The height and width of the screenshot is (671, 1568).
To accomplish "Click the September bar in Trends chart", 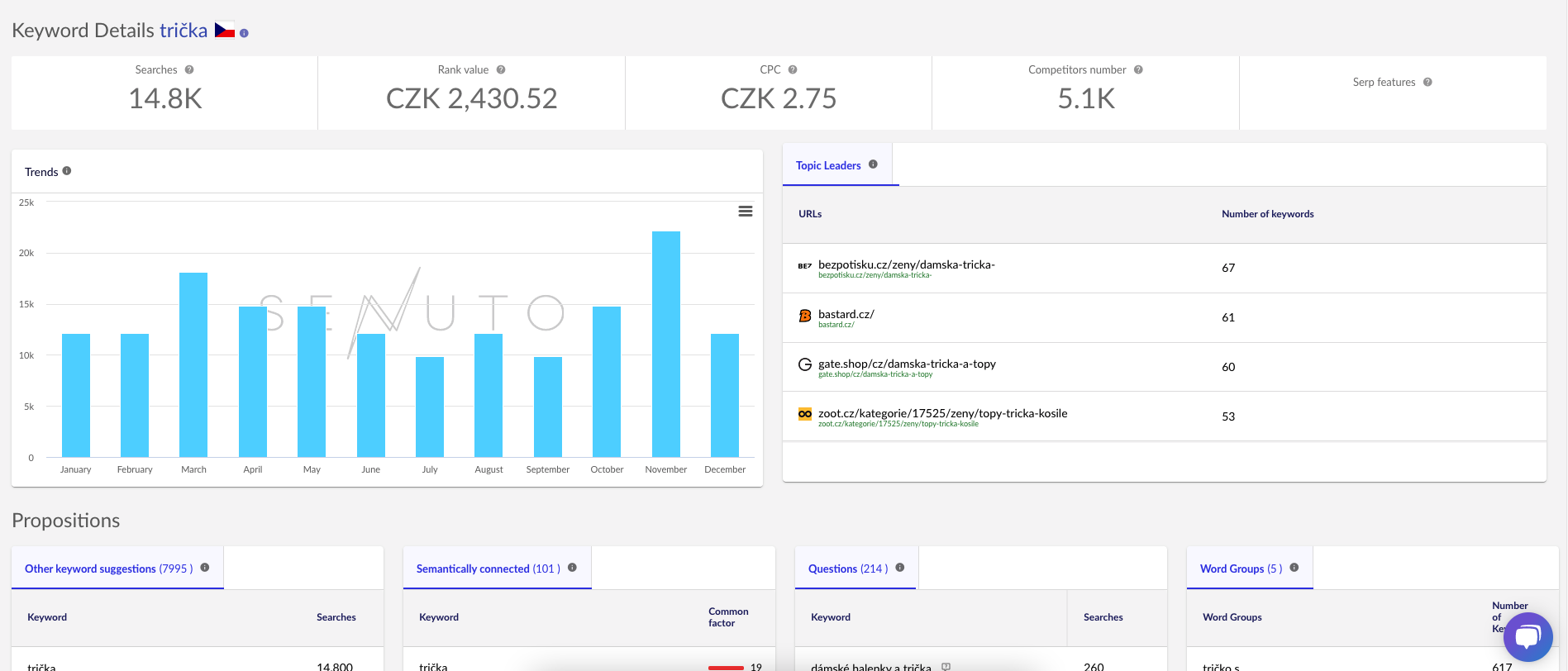I will coord(548,407).
